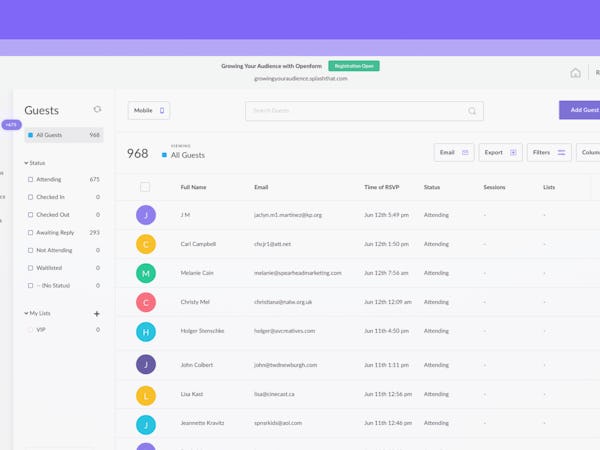Screen dimensions: 600x450
Task: Sort by Sessions column header
Action: coord(494,187)
